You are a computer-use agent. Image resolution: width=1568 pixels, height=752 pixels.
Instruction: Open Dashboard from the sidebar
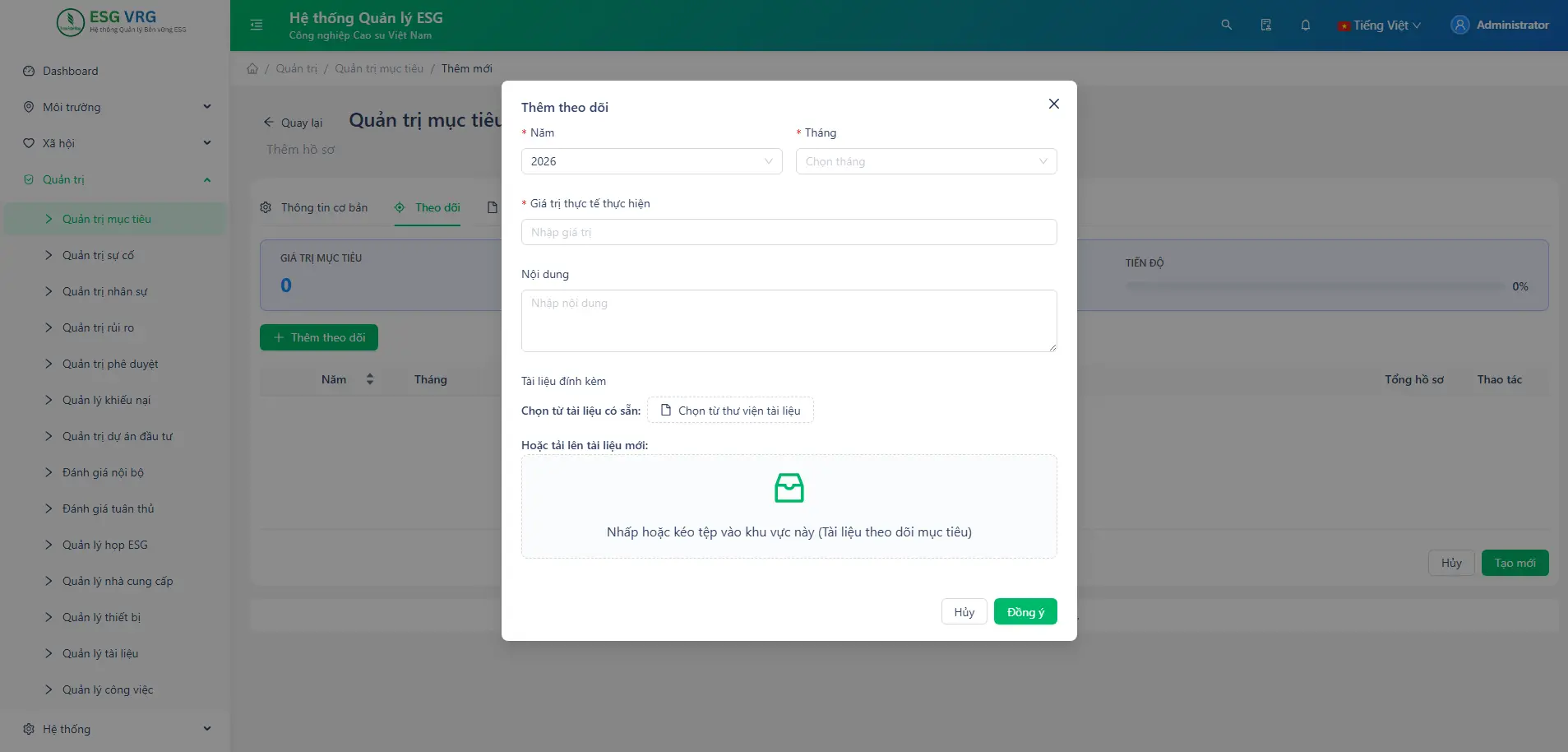pos(115,71)
